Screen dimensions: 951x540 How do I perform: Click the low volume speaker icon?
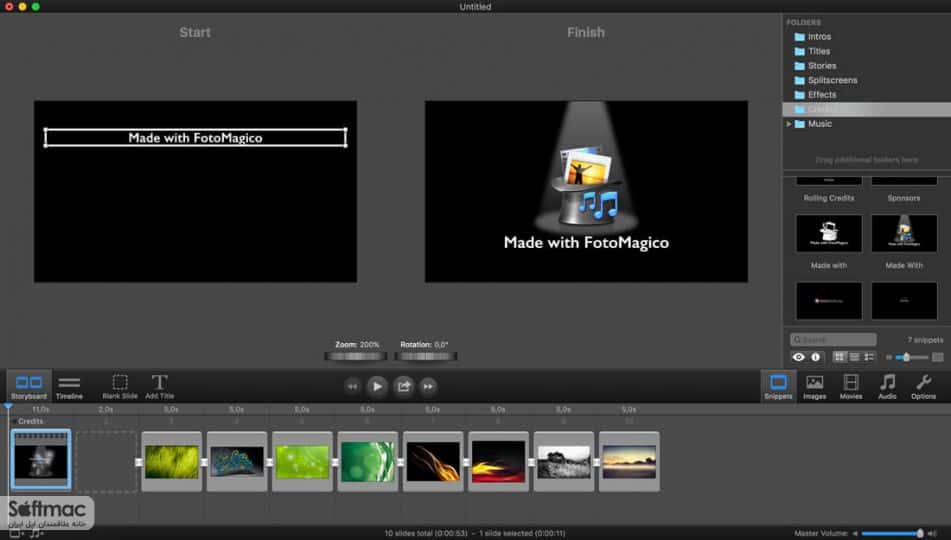855,533
